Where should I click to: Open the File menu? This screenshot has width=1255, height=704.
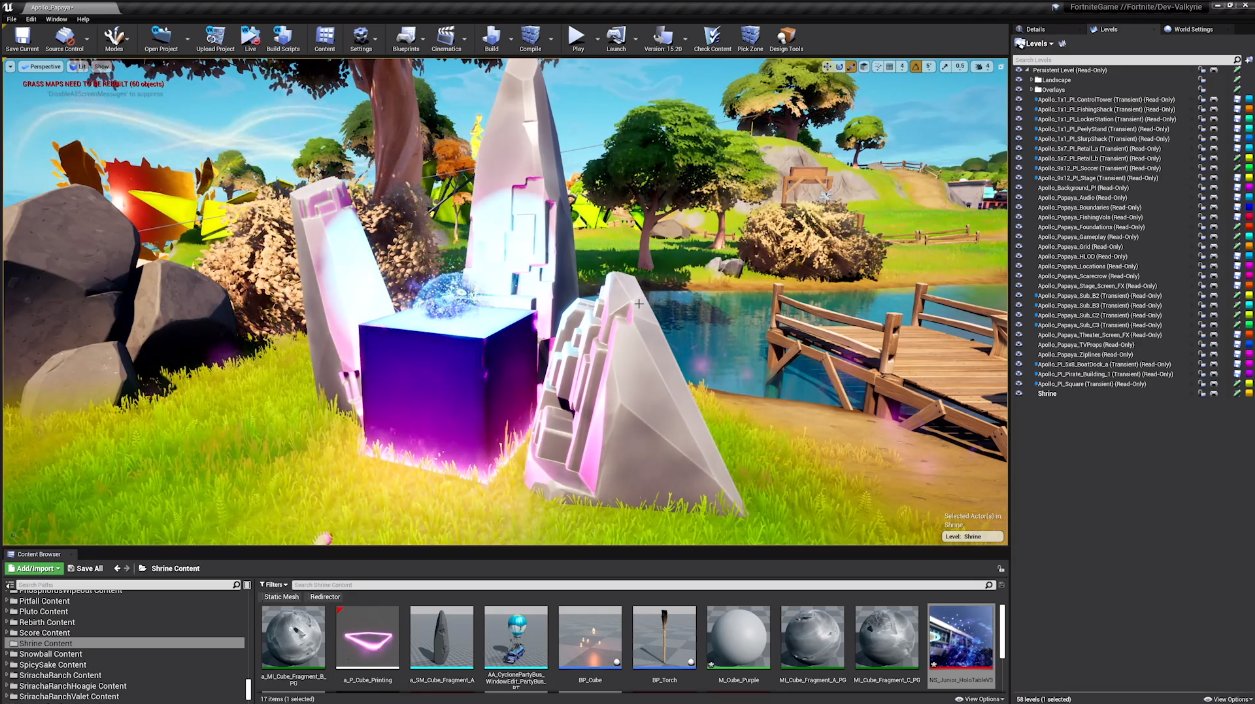(x=12, y=19)
